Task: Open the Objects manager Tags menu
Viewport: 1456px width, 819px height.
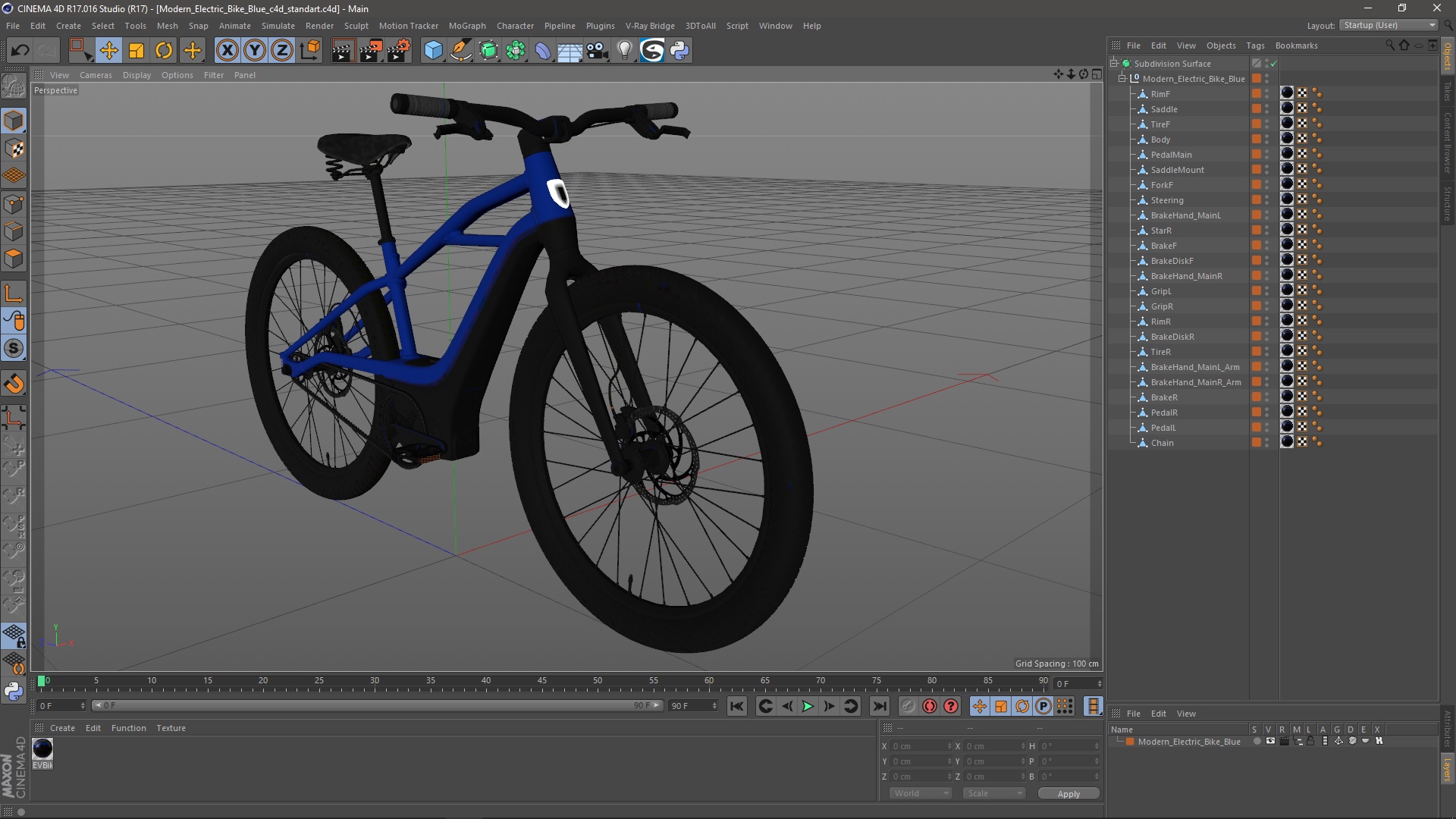Action: coord(1255,45)
